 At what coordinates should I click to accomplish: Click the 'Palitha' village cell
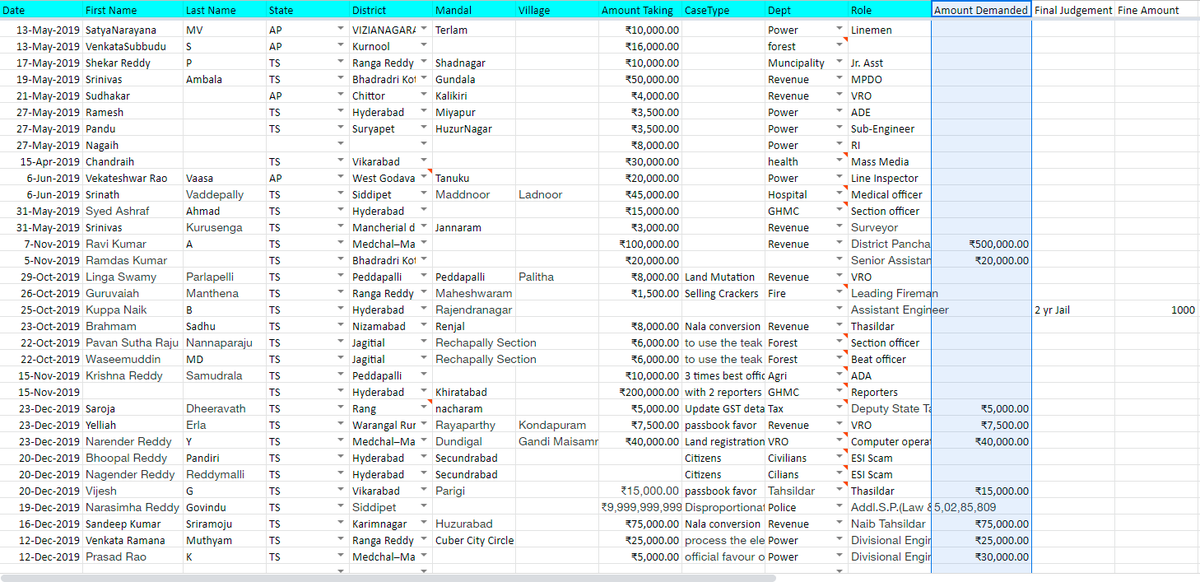[x=557, y=277]
